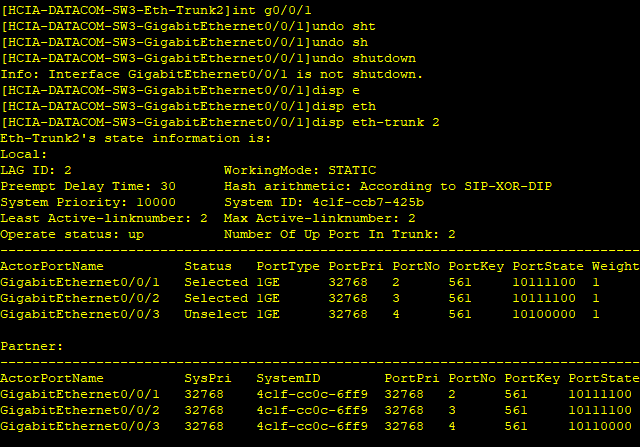Screen dimensions: 640x447
Task: Click the 'Max Active-linknumber: 2' text
Action: [x=320, y=218]
